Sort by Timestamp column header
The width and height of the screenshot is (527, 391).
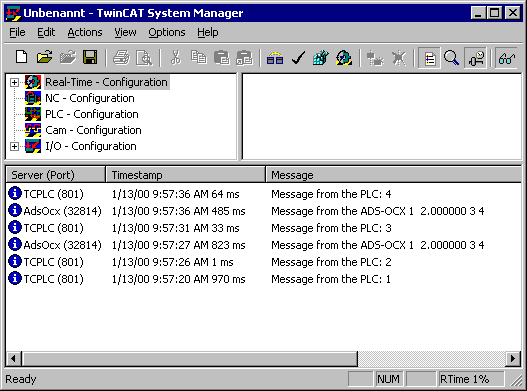[x=186, y=175]
